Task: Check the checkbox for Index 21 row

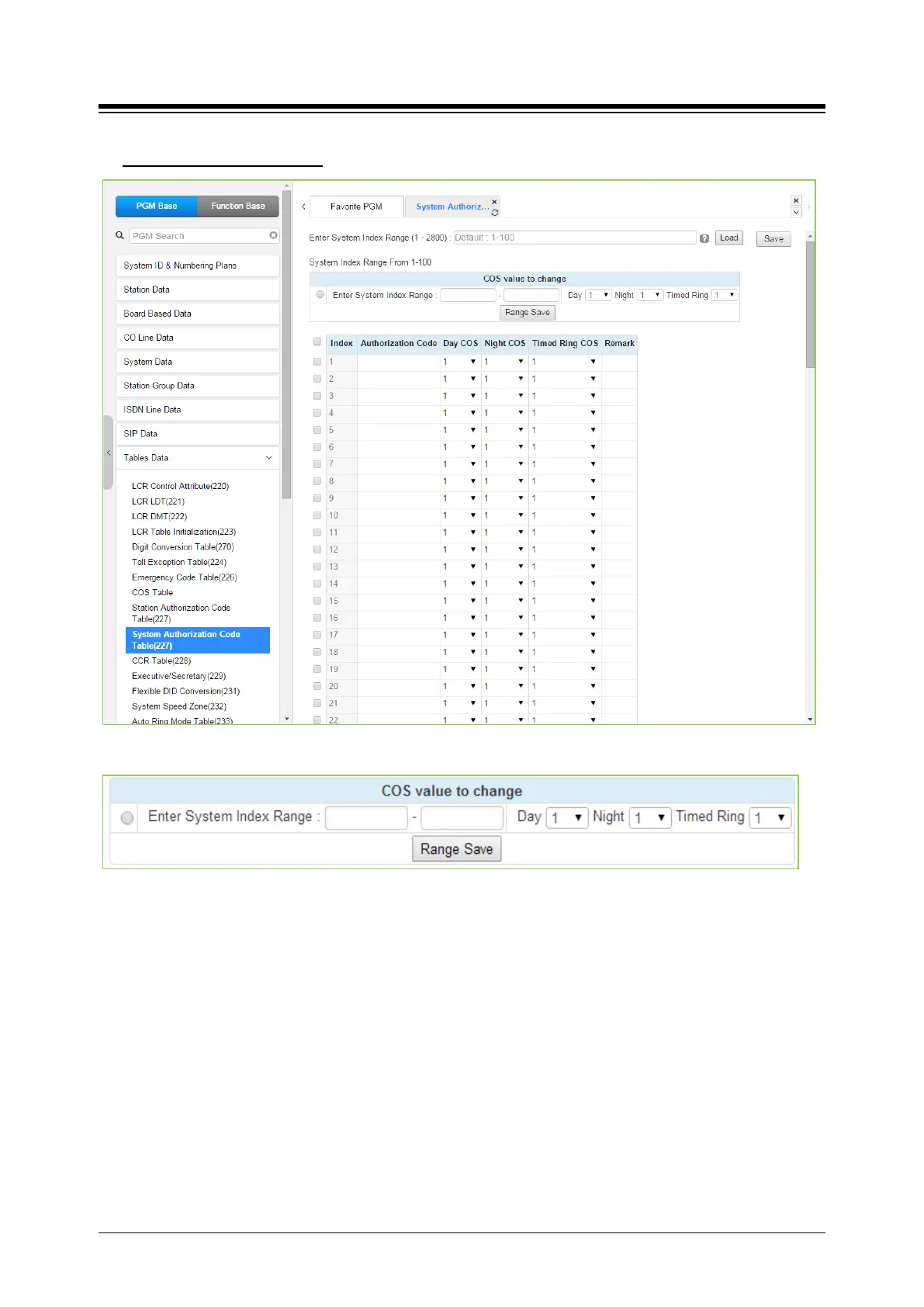Action: click(317, 703)
